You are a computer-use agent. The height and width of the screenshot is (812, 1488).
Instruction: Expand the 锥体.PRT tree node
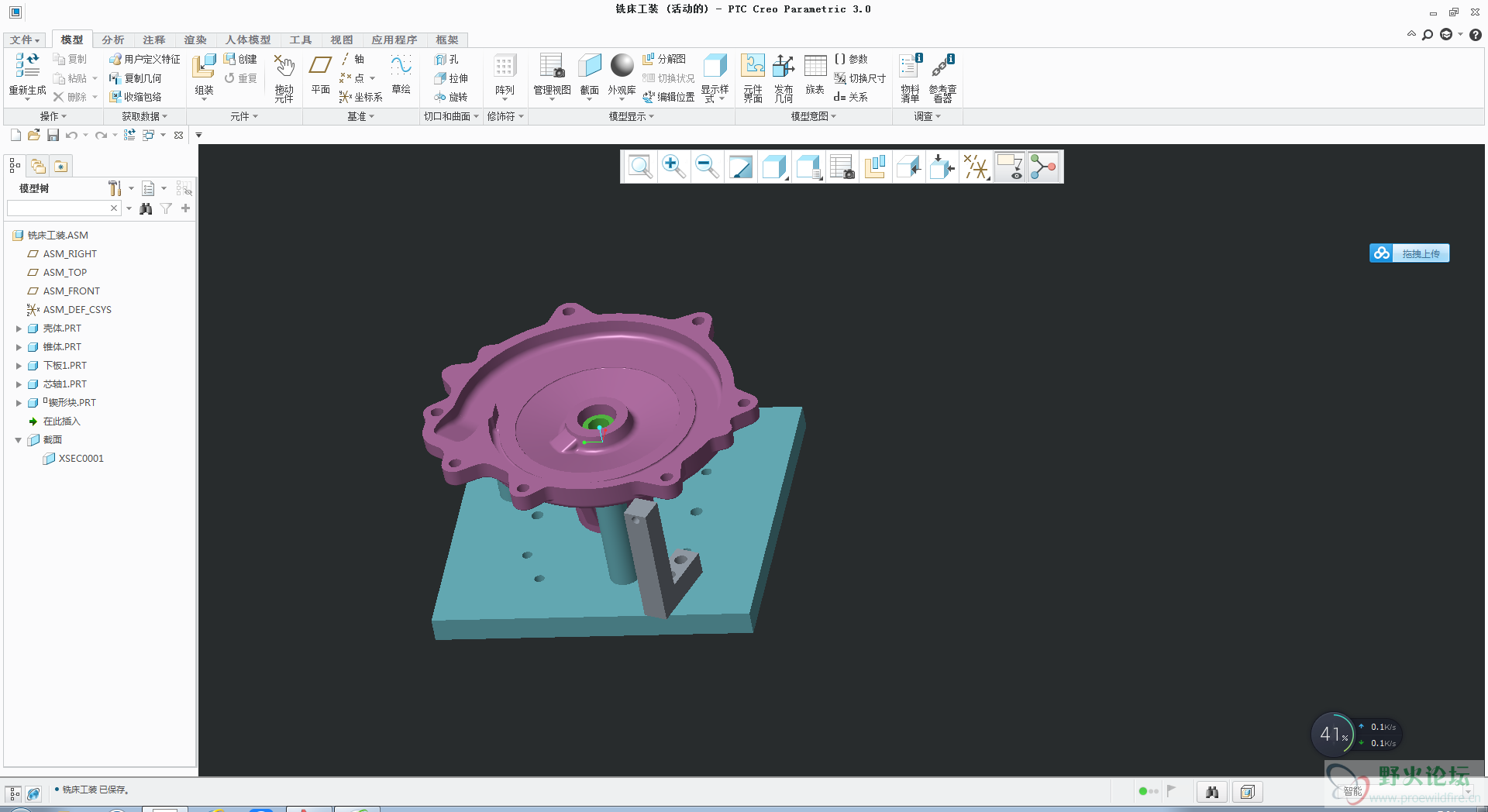click(x=19, y=347)
